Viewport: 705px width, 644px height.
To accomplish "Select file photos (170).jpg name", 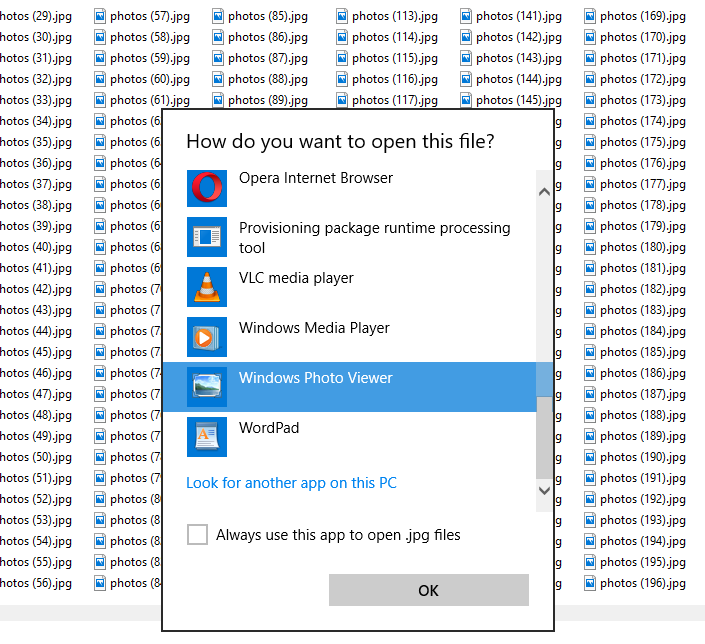I will (643, 37).
